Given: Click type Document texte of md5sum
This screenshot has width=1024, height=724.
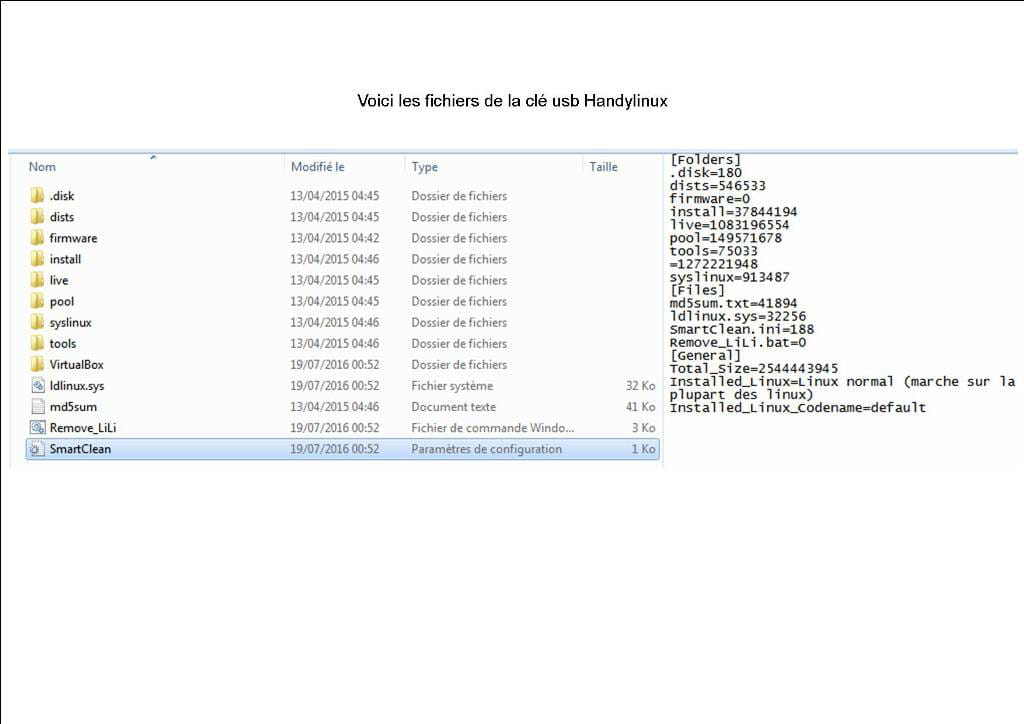Looking at the screenshot, I should (453, 407).
